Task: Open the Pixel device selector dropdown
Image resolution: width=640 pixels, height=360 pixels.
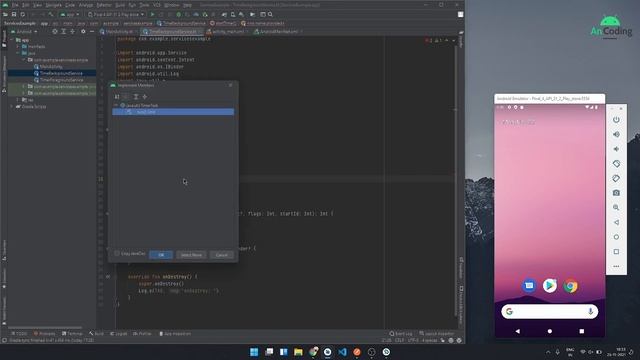Action: 116,14
